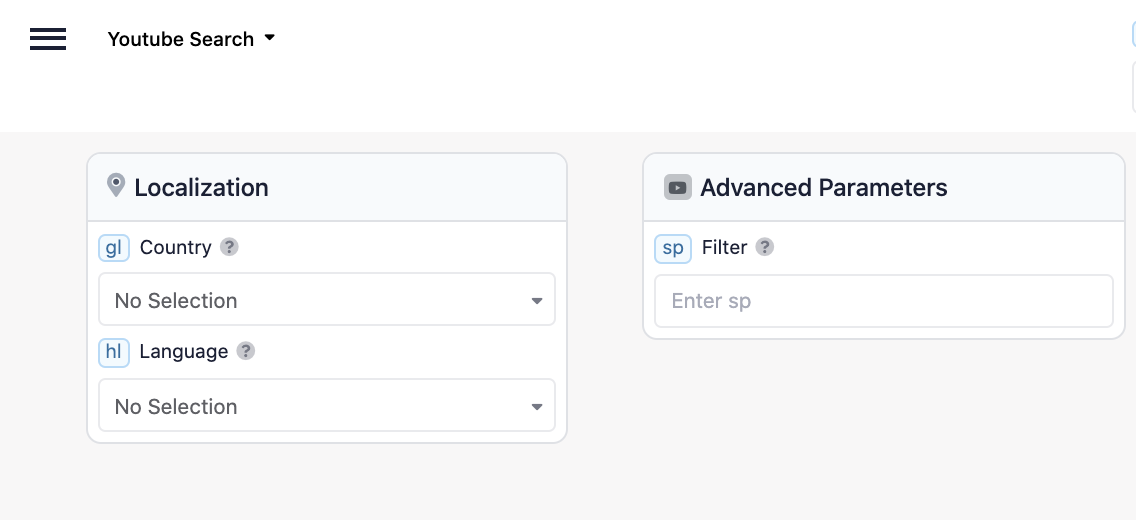The image size is (1136, 520).
Task: Open the Language No Selection dropdown
Action: [x=327, y=405]
